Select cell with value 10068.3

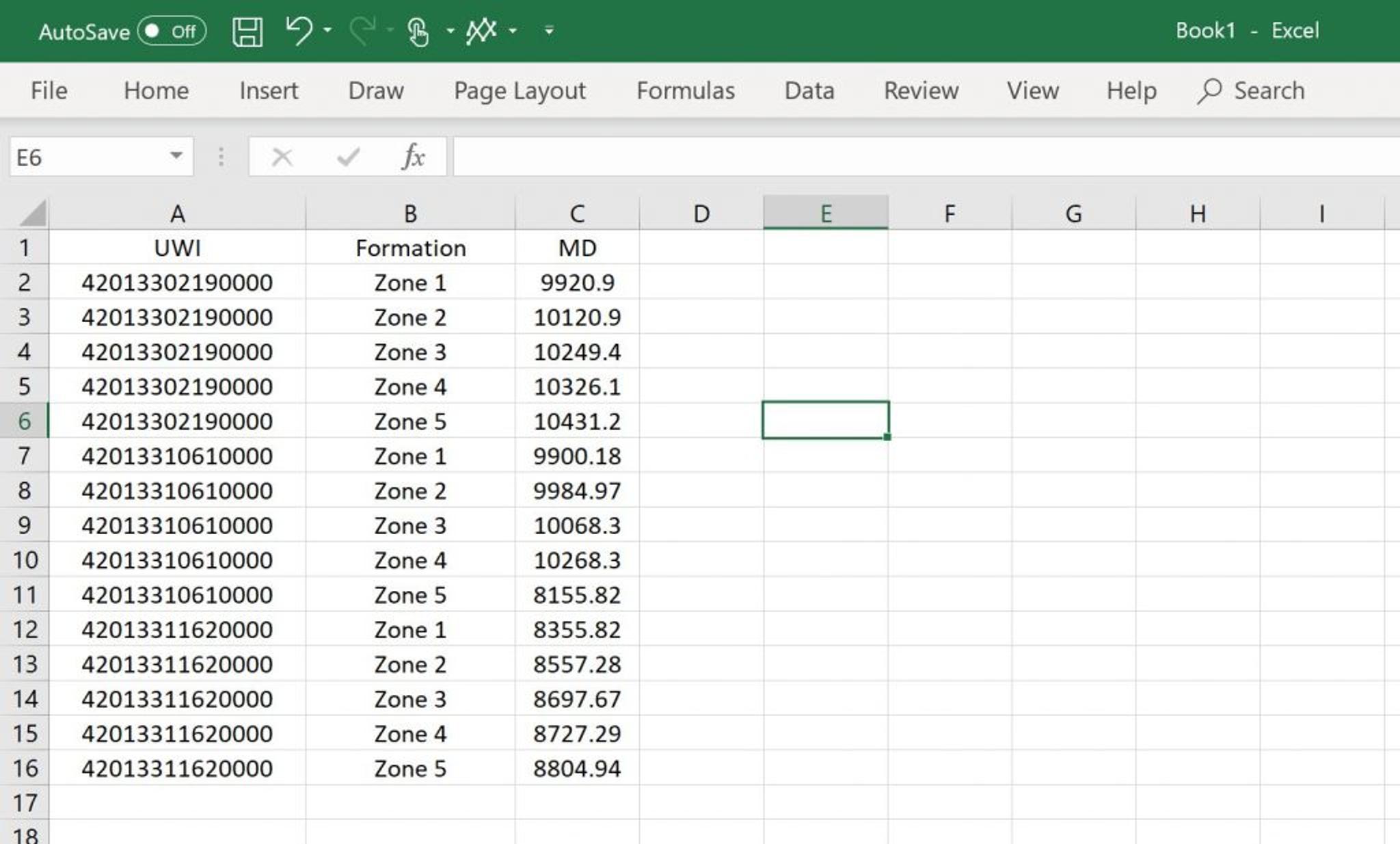pos(578,525)
